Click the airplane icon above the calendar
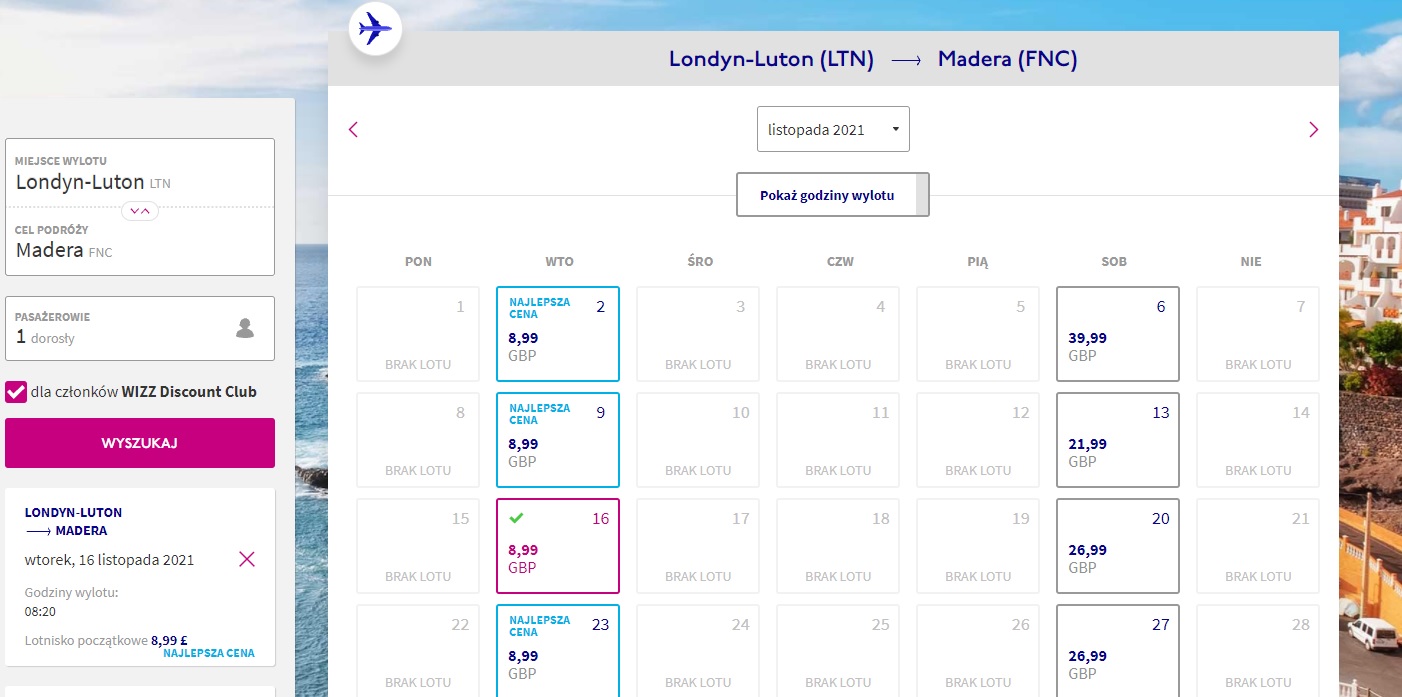This screenshot has width=1402, height=697. coord(375,28)
